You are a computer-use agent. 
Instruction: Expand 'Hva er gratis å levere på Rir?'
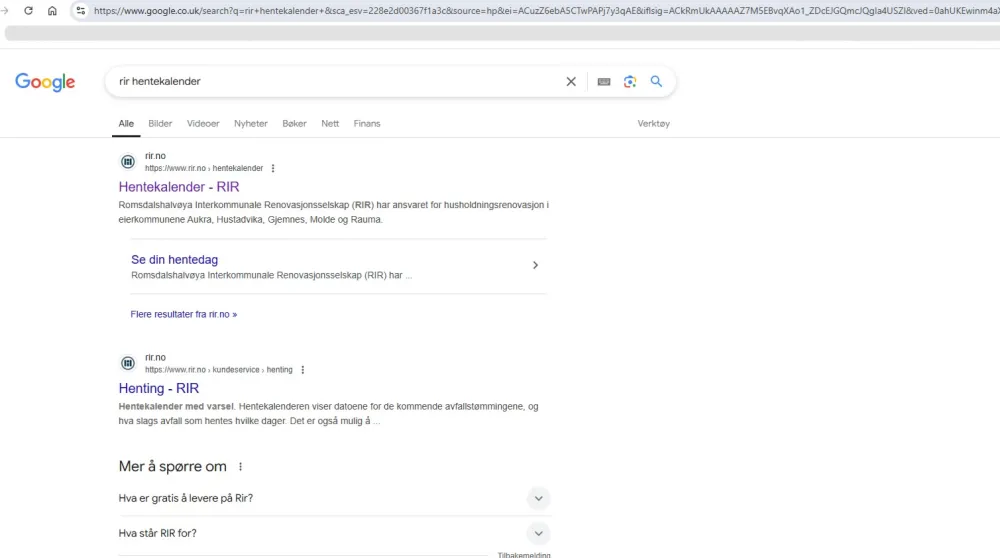click(x=538, y=498)
